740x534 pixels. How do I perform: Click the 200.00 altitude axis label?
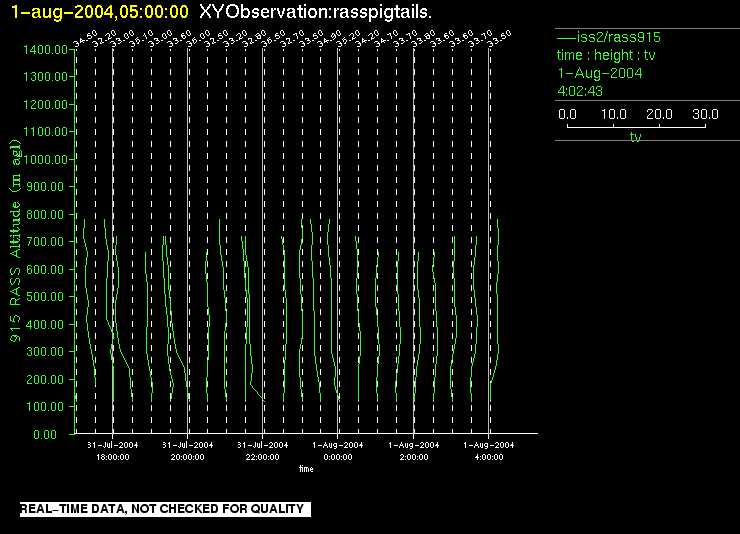click(45, 380)
